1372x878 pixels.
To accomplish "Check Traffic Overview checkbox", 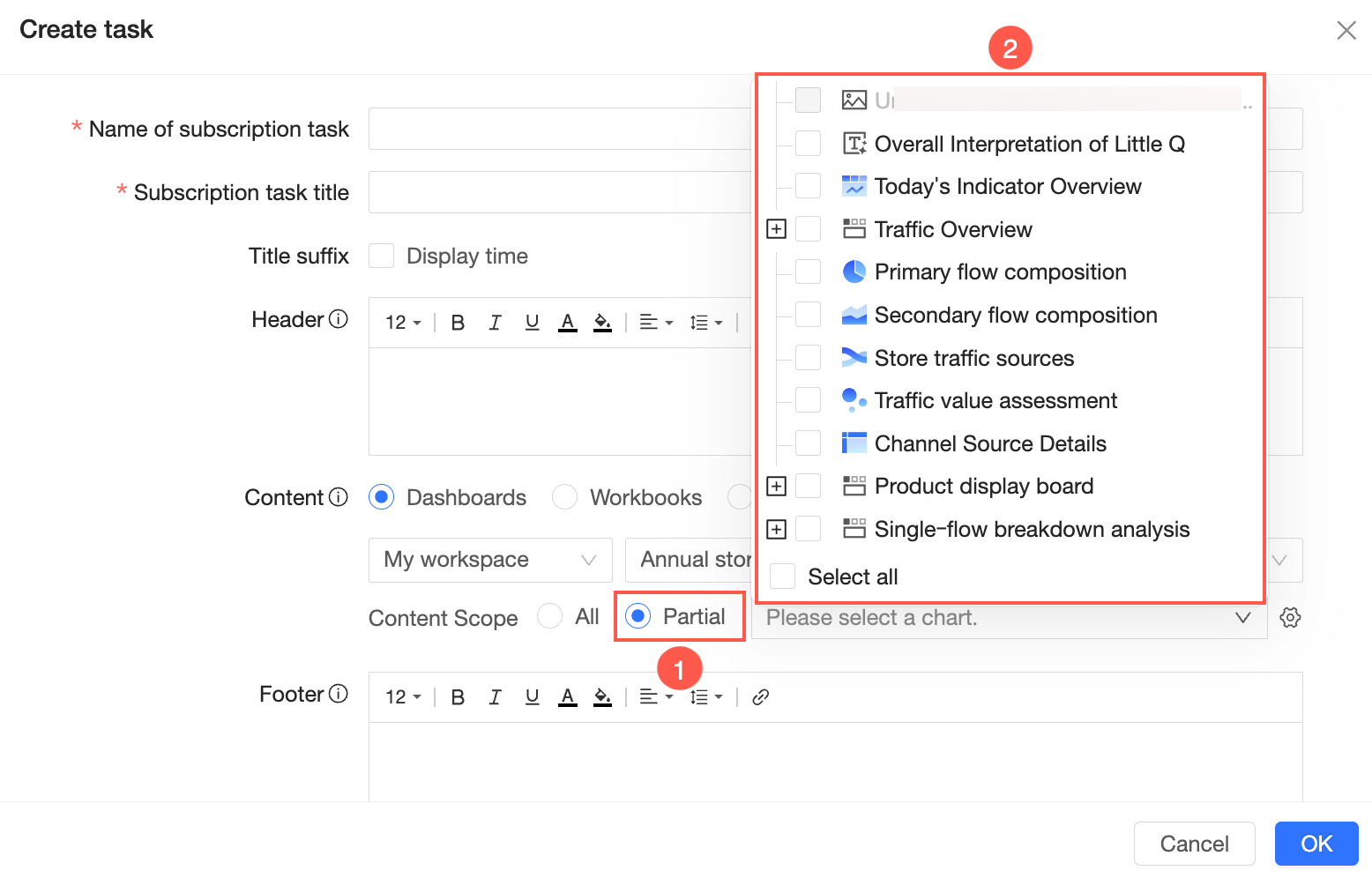I will click(808, 228).
